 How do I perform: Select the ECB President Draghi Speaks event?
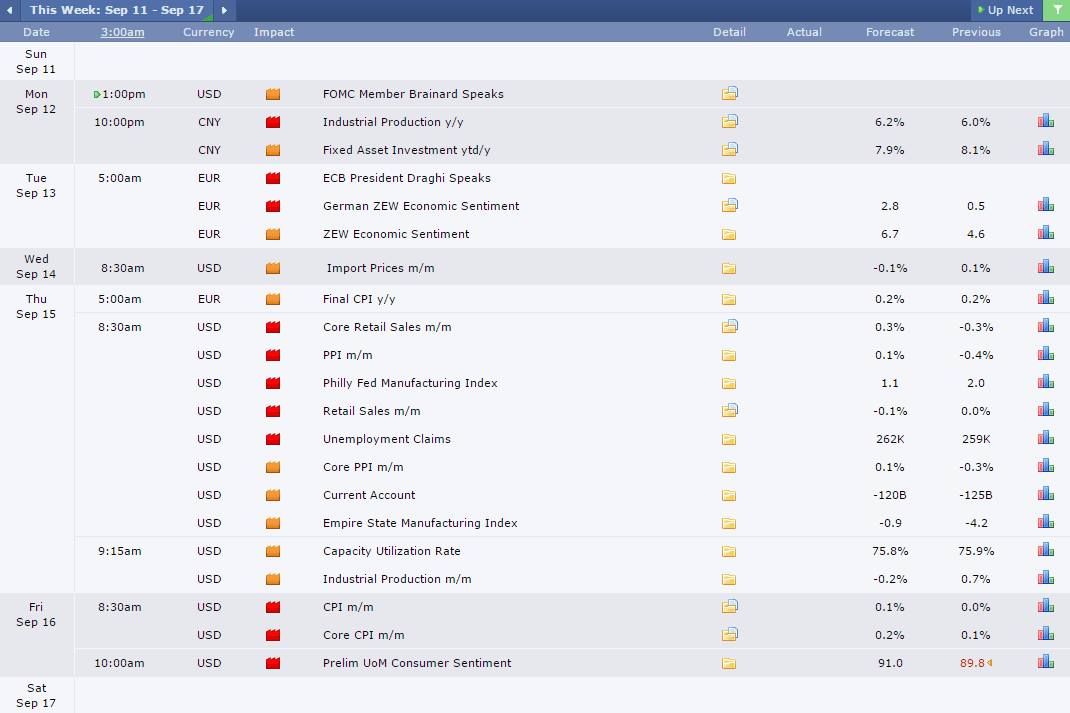pos(407,178)
